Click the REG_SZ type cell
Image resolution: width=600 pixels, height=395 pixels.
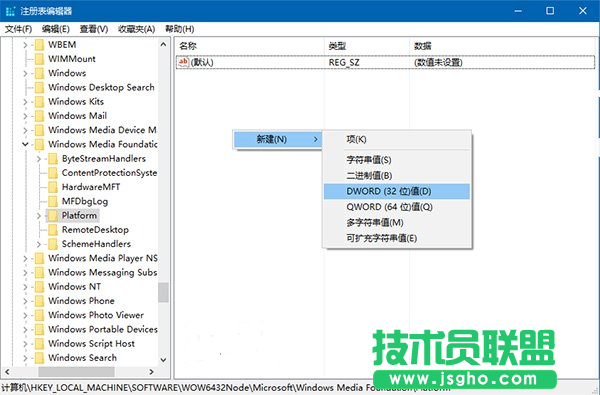(x=344, y=62)
